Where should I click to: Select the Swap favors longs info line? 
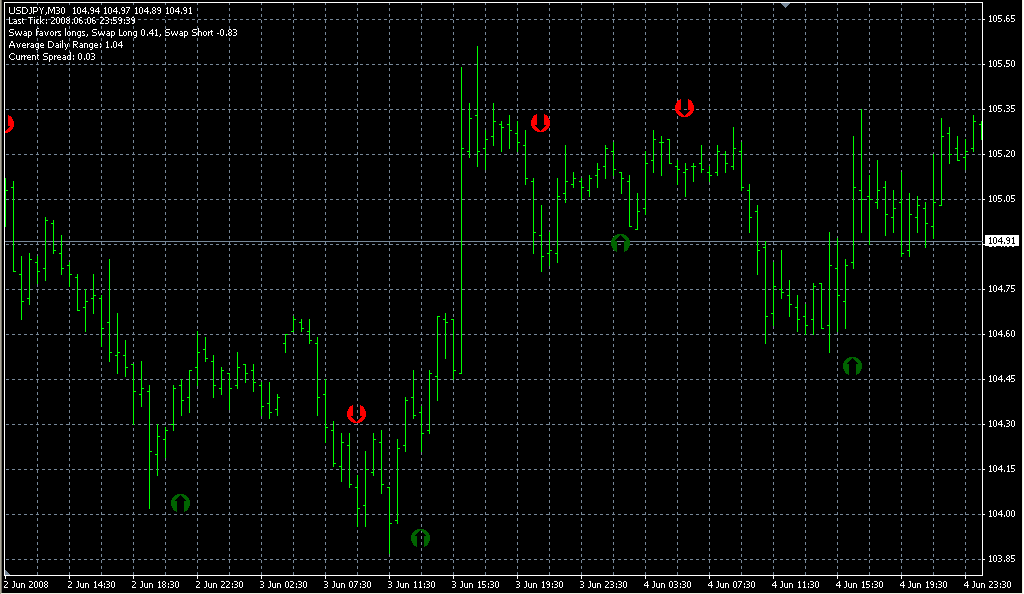123,33
